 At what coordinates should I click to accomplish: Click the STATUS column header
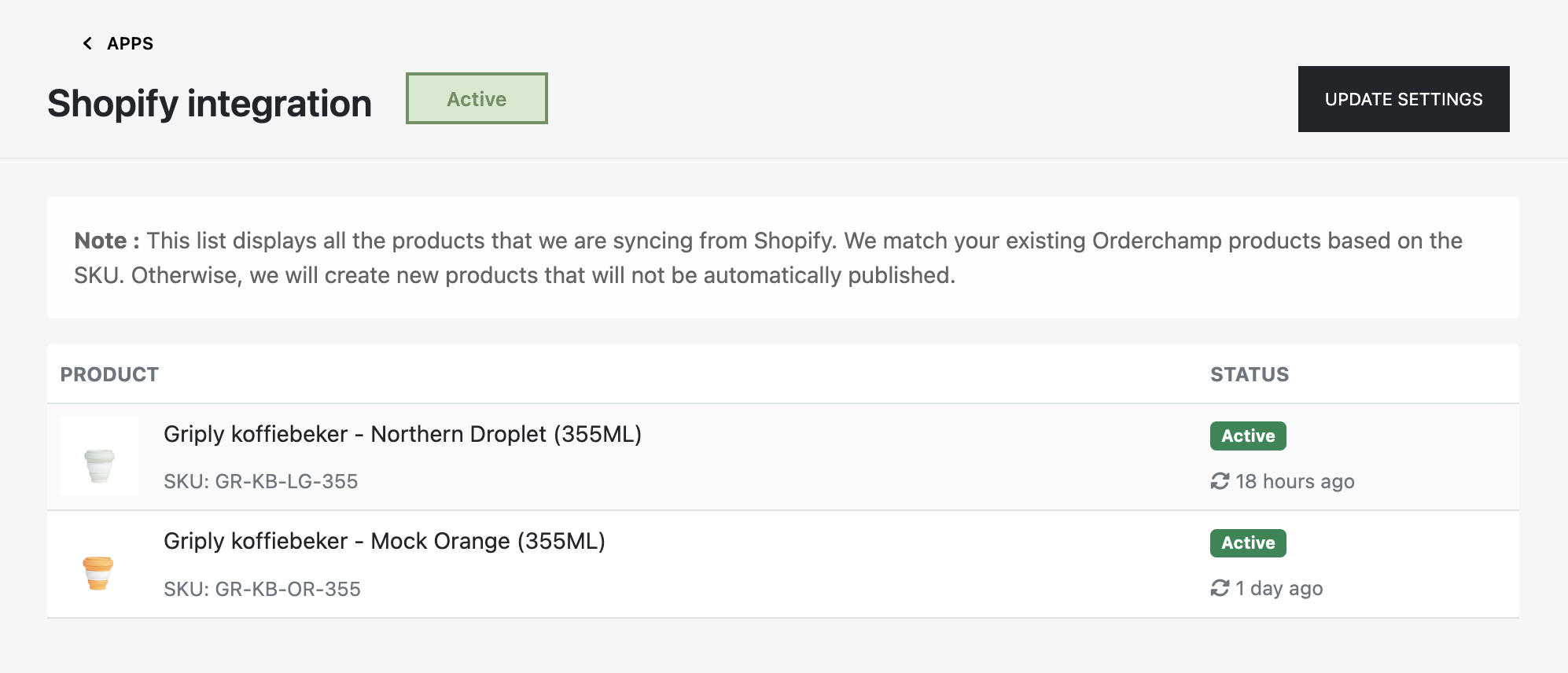(1250, 374)
